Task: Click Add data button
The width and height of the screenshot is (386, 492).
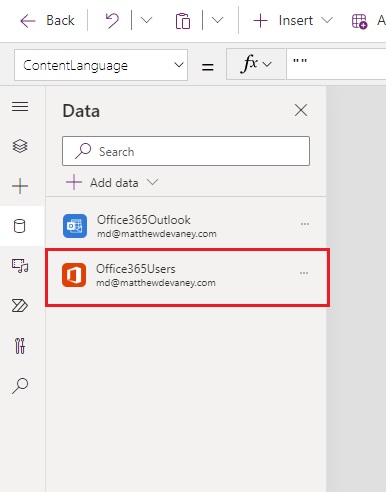Action: [112, 183]
